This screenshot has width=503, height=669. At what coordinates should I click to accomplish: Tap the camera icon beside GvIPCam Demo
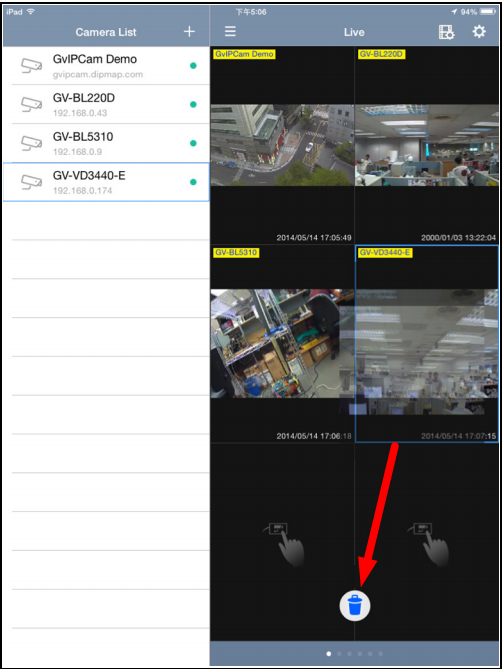pyautogui.click(x=32, y=65)
